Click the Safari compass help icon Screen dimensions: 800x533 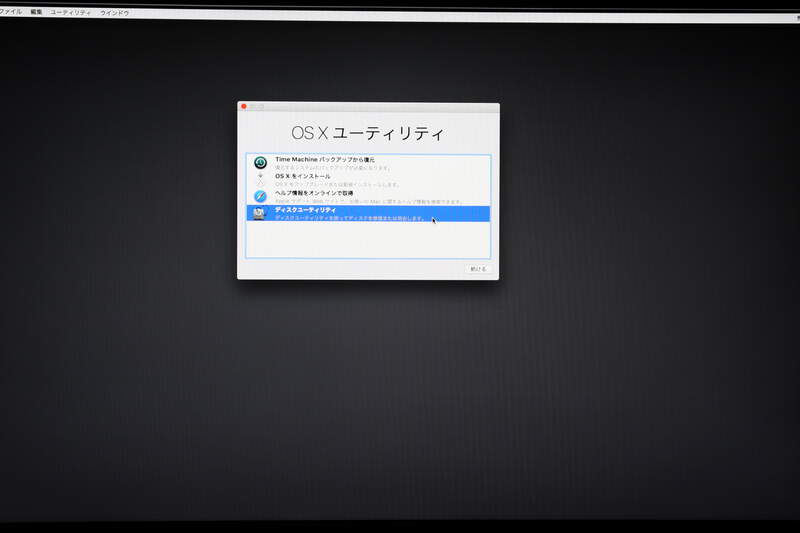point(260,196)
